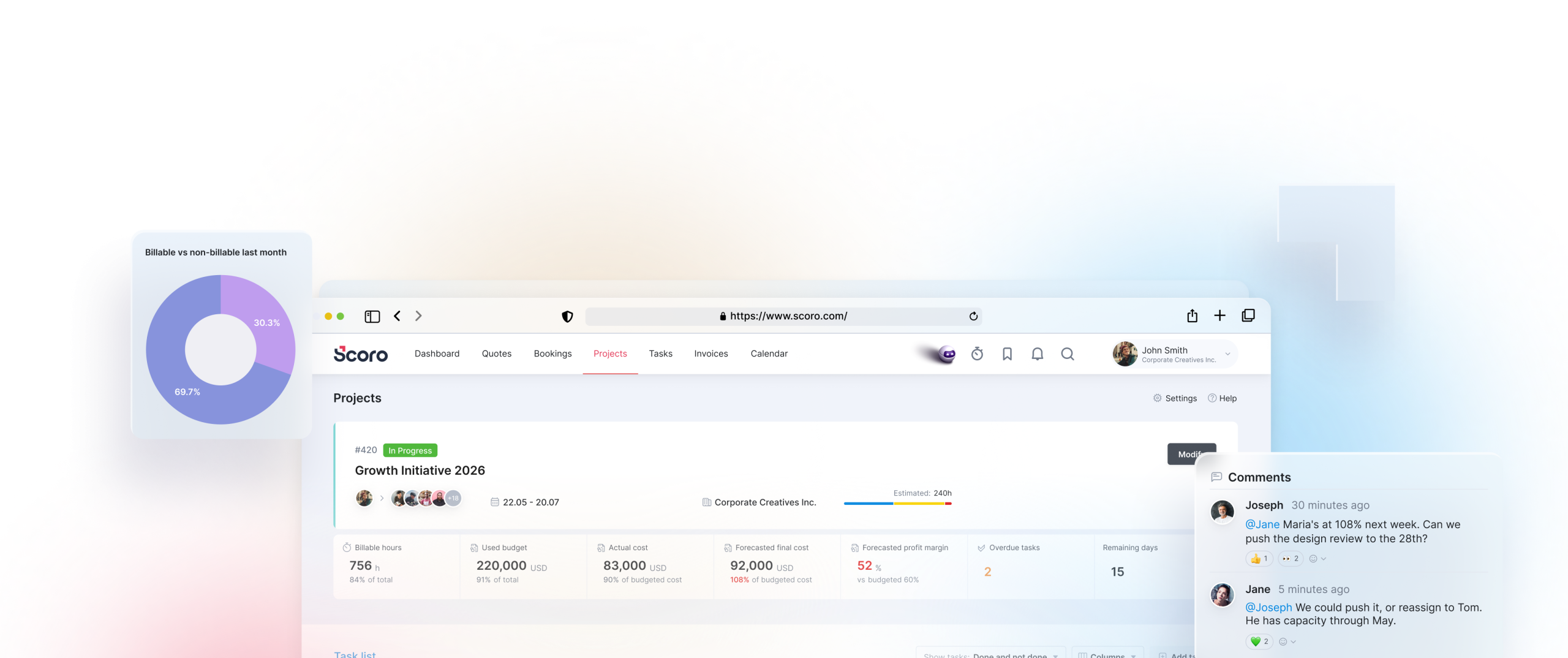Open search with the magnifier icon
This screenshot has width=1568, height=658.
[x=1068, y=354]
